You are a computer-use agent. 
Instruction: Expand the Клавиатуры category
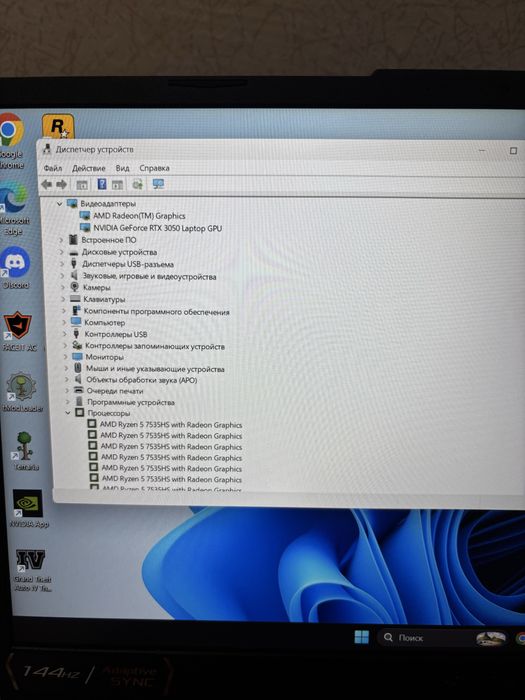click(x=63, y=300)
